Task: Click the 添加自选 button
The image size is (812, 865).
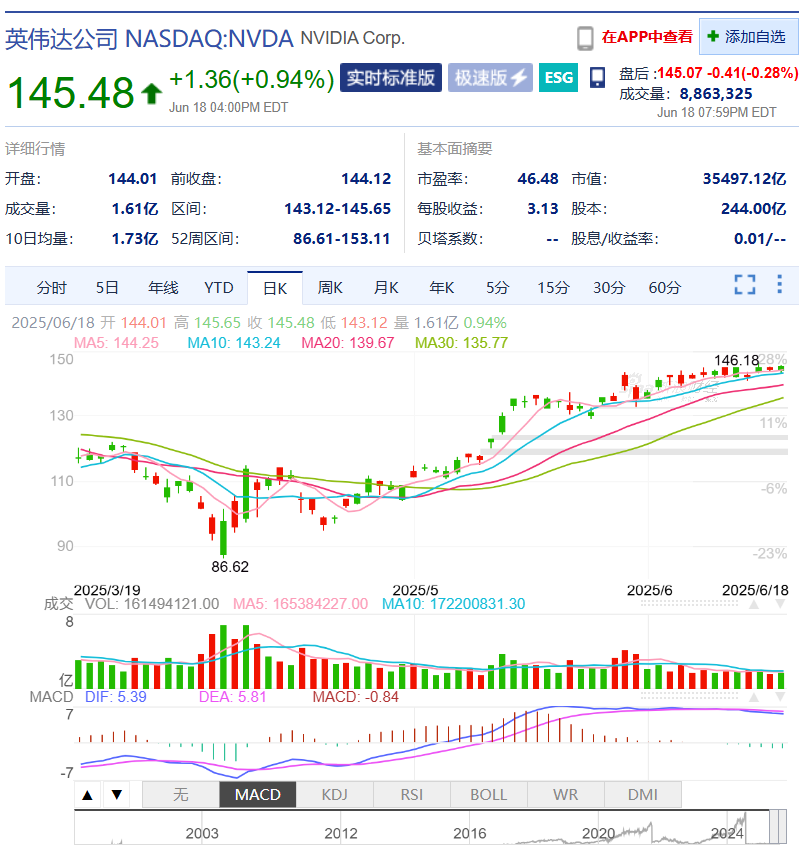Action: 749,36
